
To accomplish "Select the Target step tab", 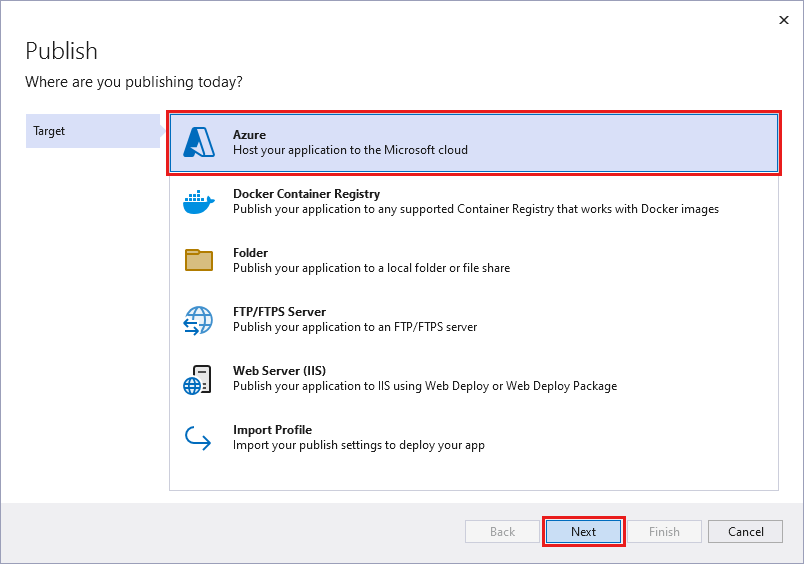I will (x=49, y=131).
